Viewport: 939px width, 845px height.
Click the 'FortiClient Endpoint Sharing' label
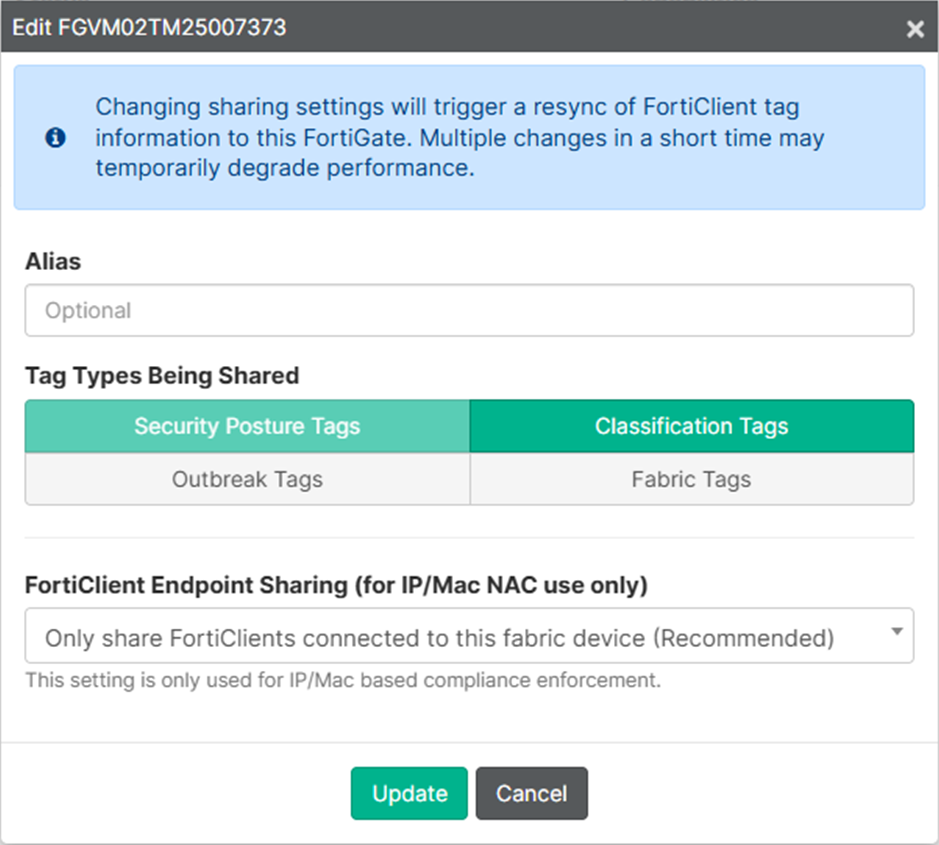pyautogui.click(x=336, y=585)
